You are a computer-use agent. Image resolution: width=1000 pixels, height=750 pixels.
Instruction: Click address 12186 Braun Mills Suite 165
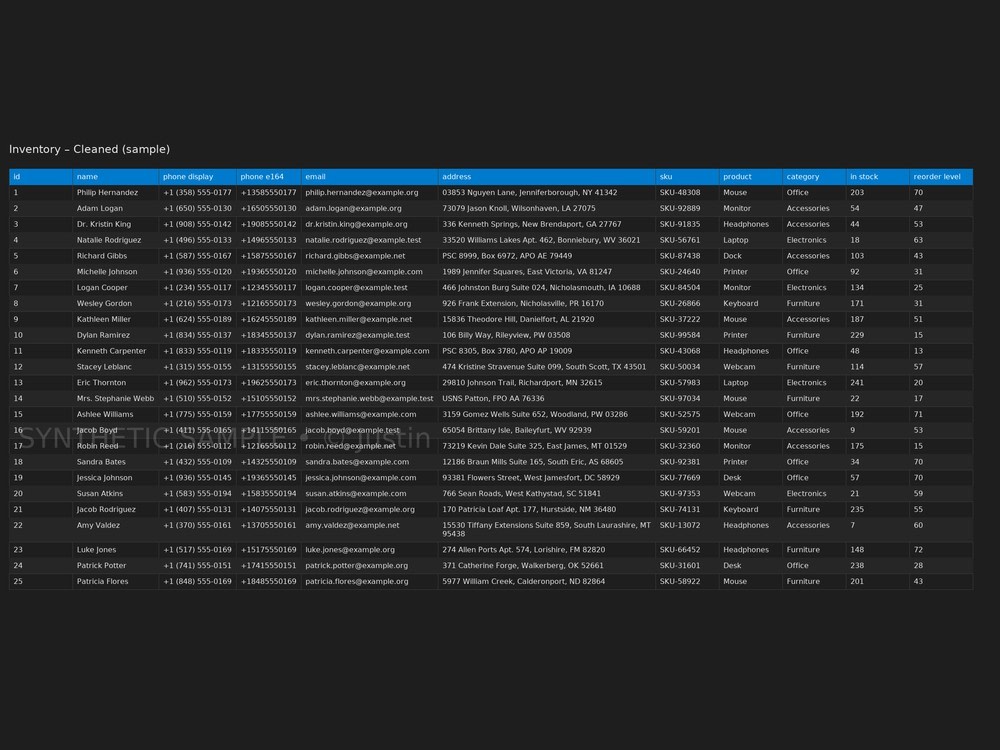[547, 462]
